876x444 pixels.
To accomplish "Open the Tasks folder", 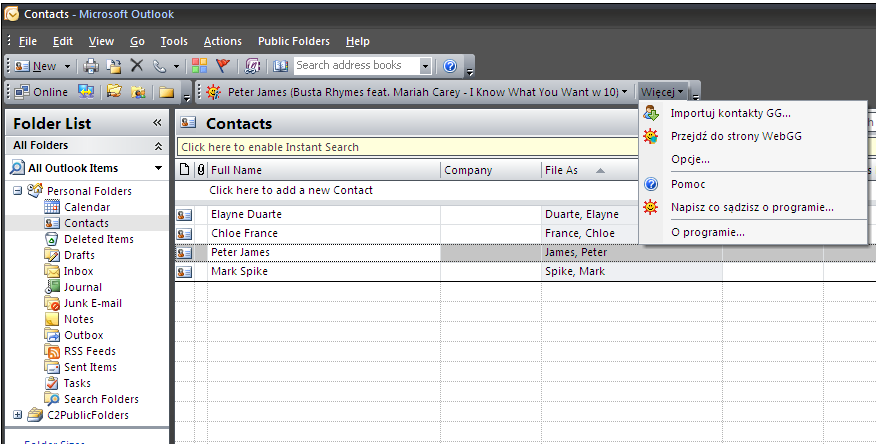I will [x=77, y=383].
